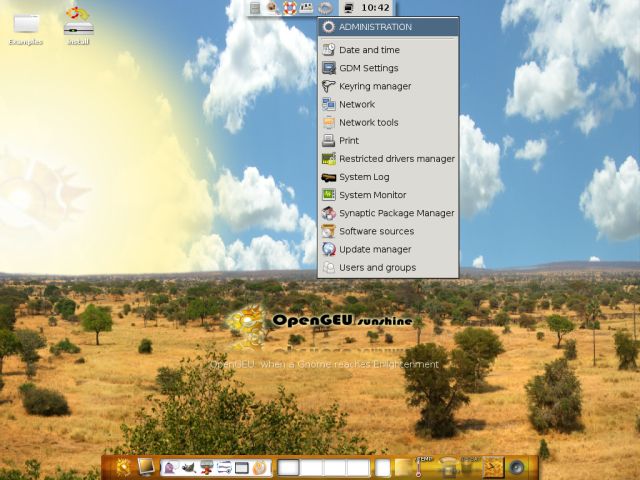This screenshot has width=640, height=480.
Task: Click the golden wallpaper thumbnail gadget on shelf
Action: point(493,467)
